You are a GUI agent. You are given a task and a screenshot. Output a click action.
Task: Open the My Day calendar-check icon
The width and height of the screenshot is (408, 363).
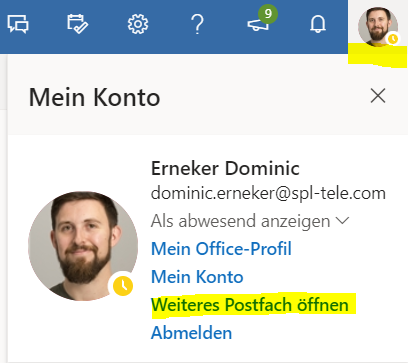pyautogui.click(x=77, y=24)
